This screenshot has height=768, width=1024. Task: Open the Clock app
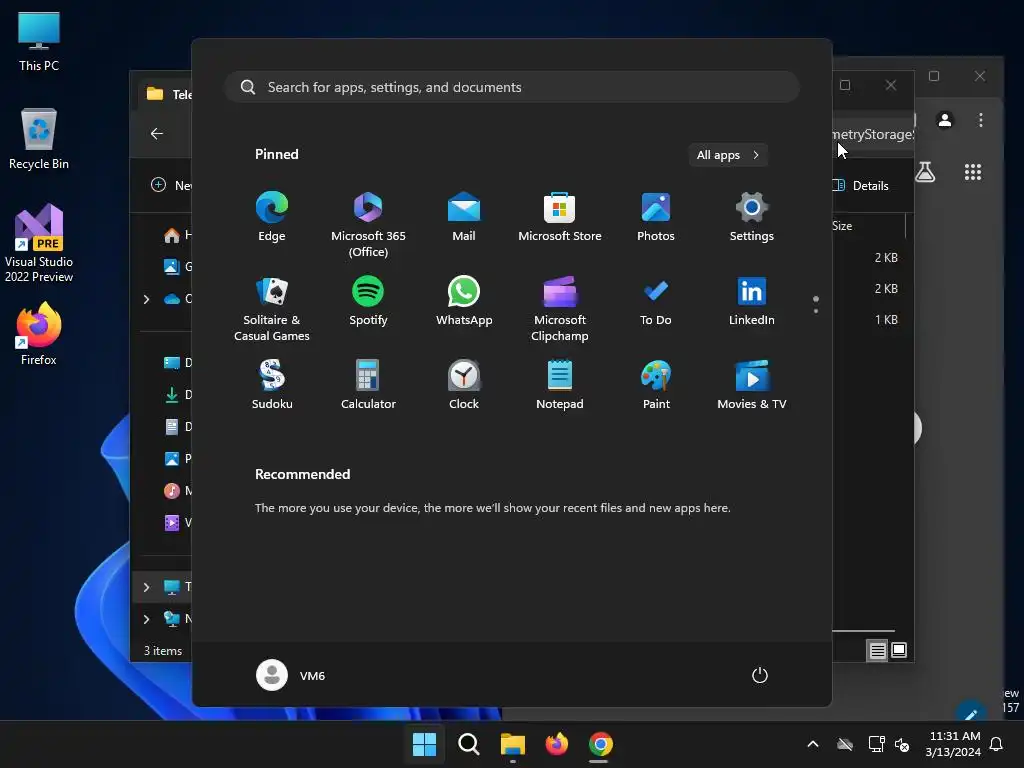click(464, 385)
